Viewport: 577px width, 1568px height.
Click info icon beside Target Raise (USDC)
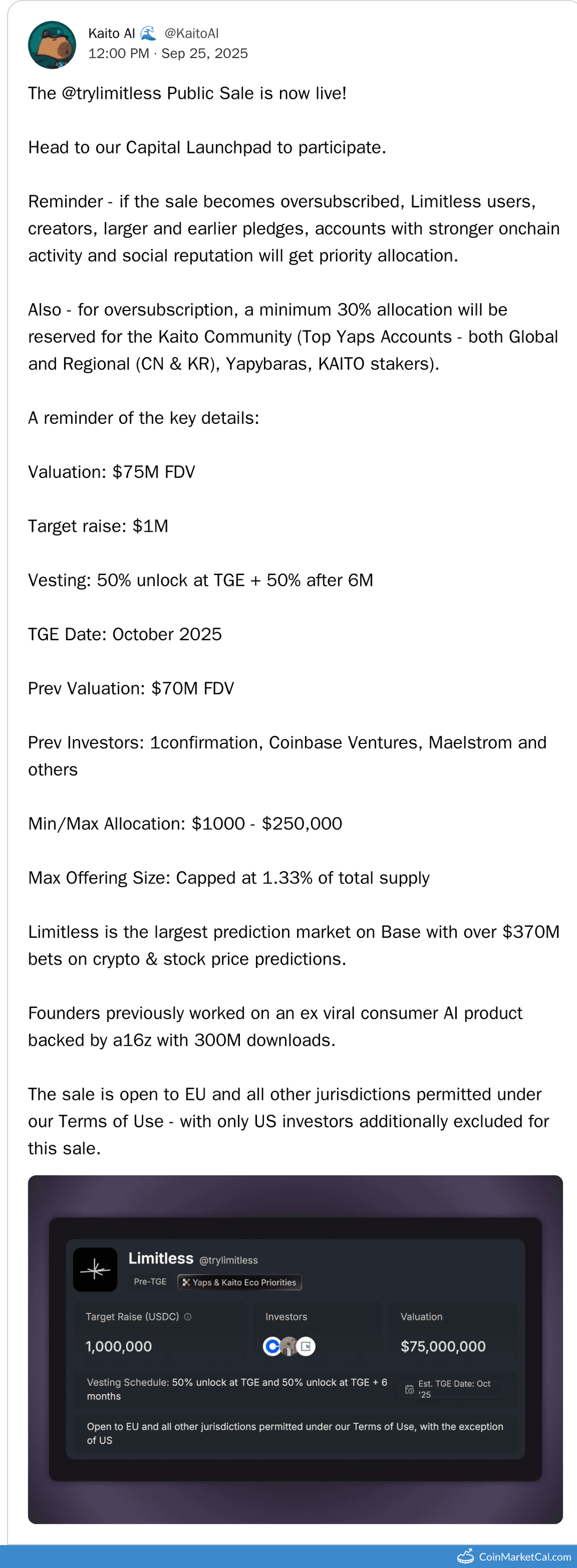pyautogui.click(x=188, y=1317)
